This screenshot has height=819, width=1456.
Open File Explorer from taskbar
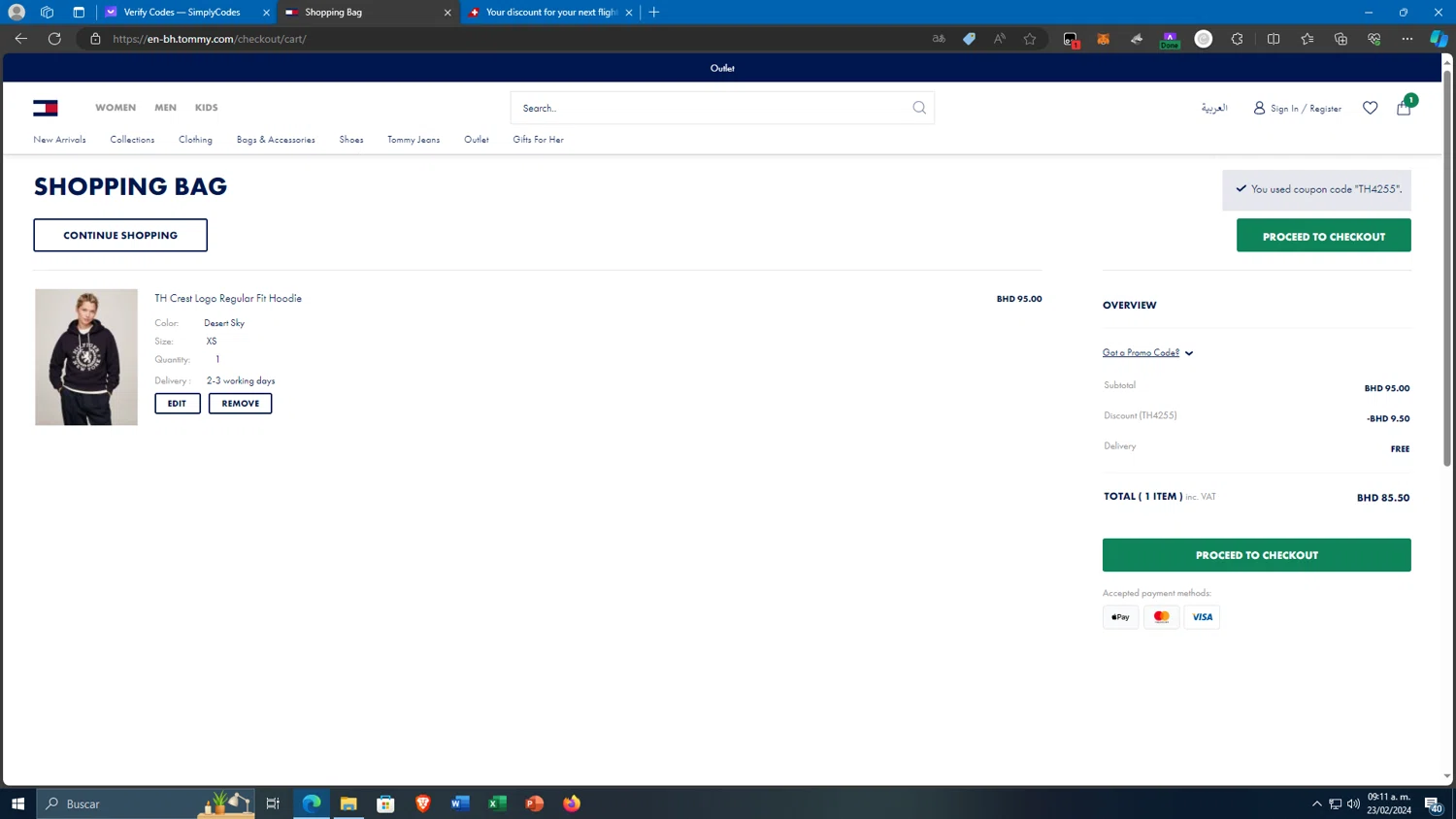tap(348, 803)
